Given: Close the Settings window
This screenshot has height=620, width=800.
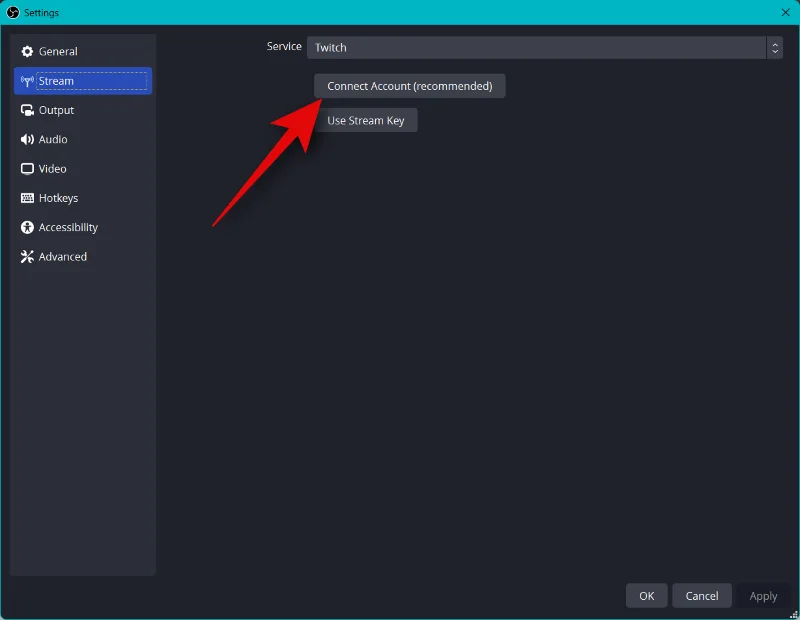Looking at the screenshot, I should point(785,12).
